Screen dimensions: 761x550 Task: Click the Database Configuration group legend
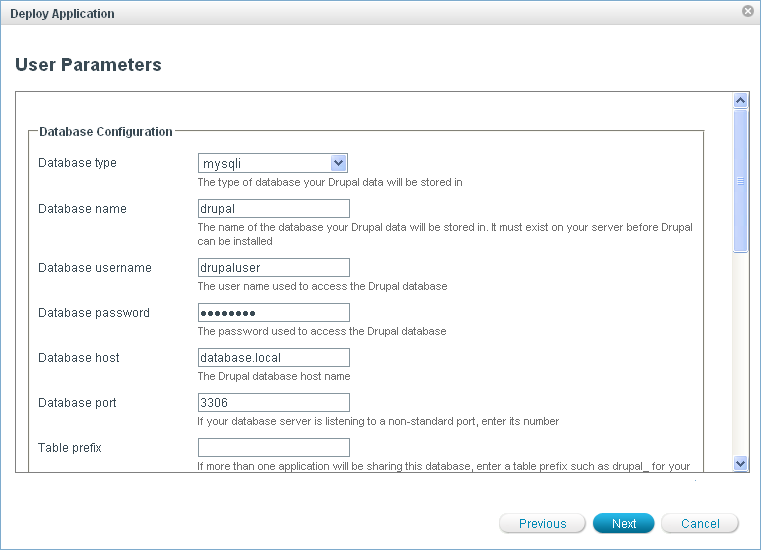pyautogui.click(x=106, y=131)
